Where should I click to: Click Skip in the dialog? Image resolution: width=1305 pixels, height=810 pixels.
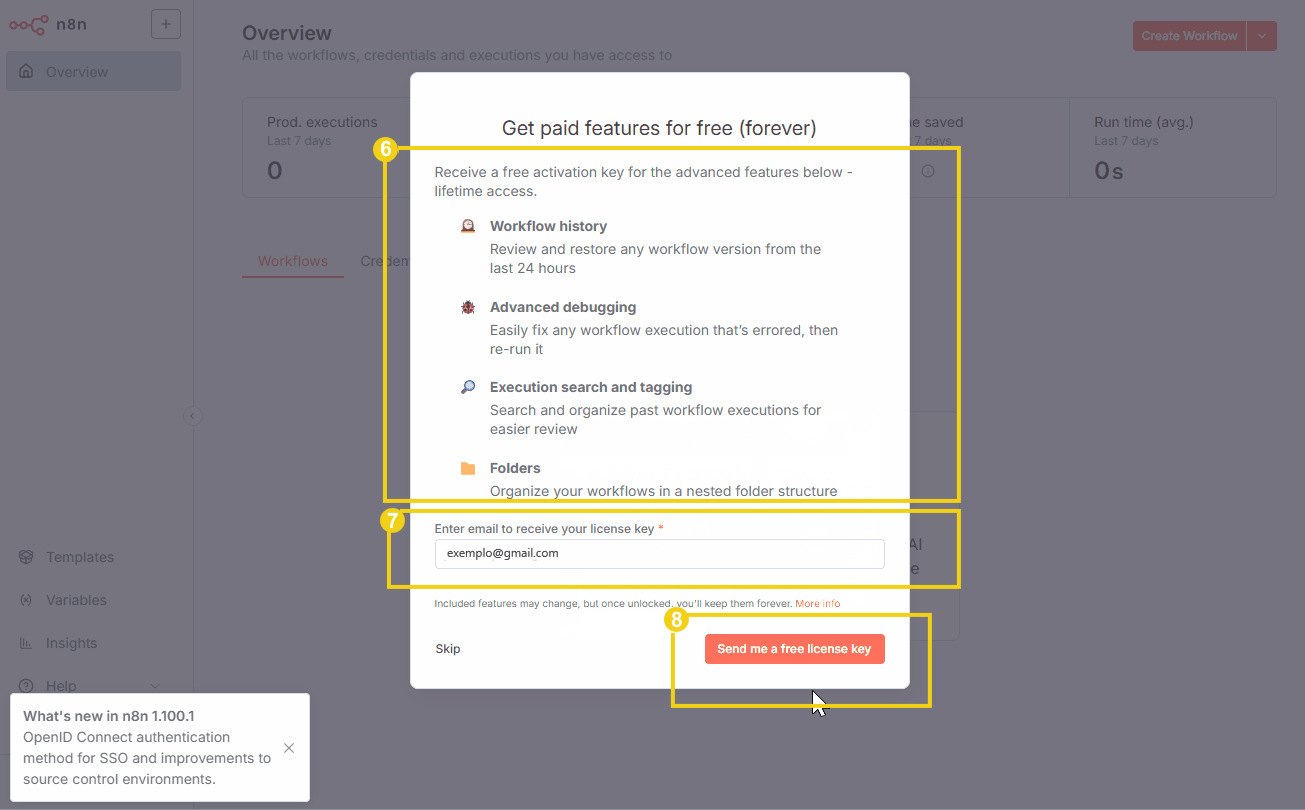(448, 649)
